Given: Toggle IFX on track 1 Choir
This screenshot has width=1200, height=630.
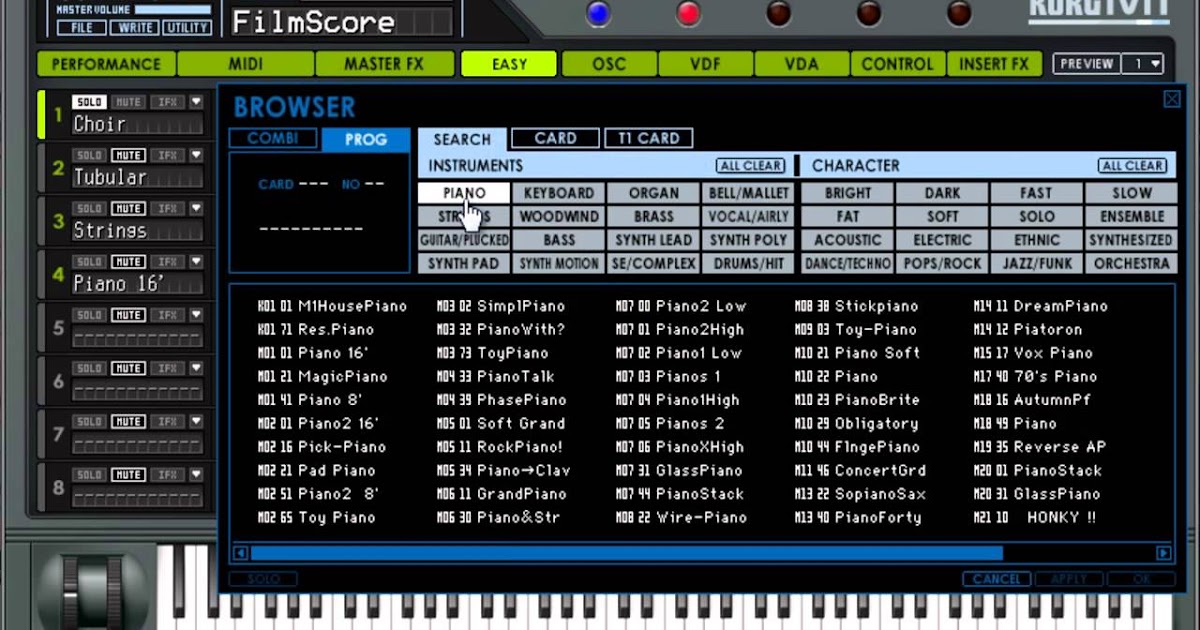Looking at the screenshot, I should [167, 102].
